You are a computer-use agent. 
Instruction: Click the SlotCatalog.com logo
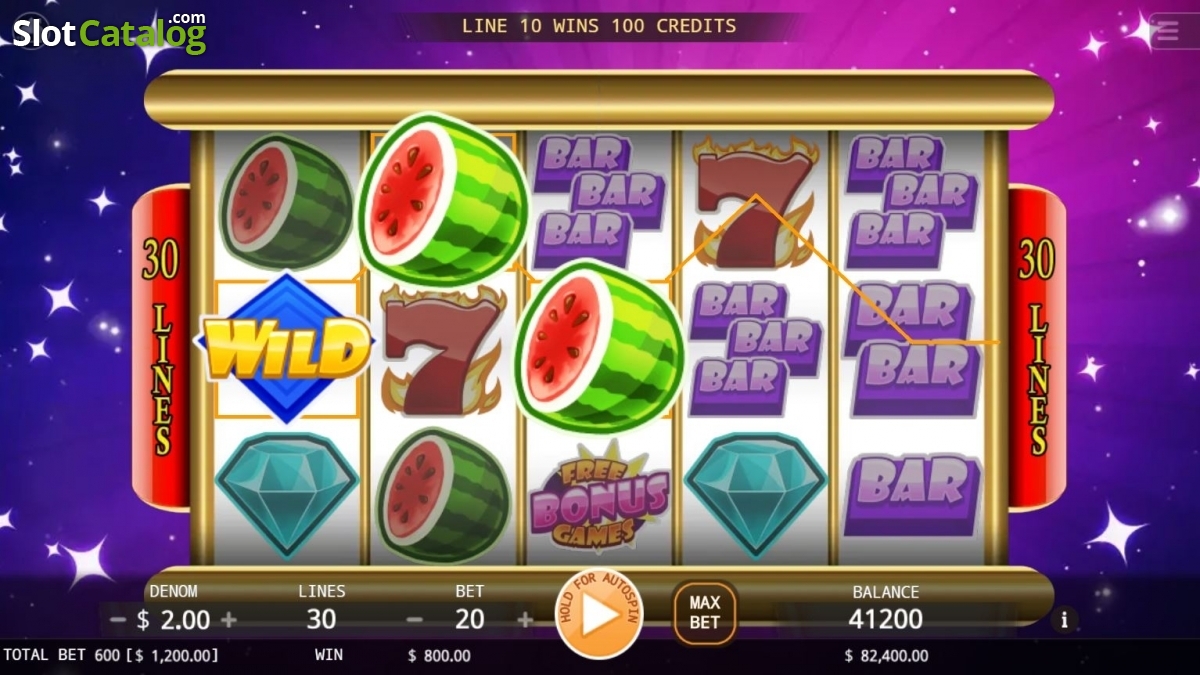(109, 33)
